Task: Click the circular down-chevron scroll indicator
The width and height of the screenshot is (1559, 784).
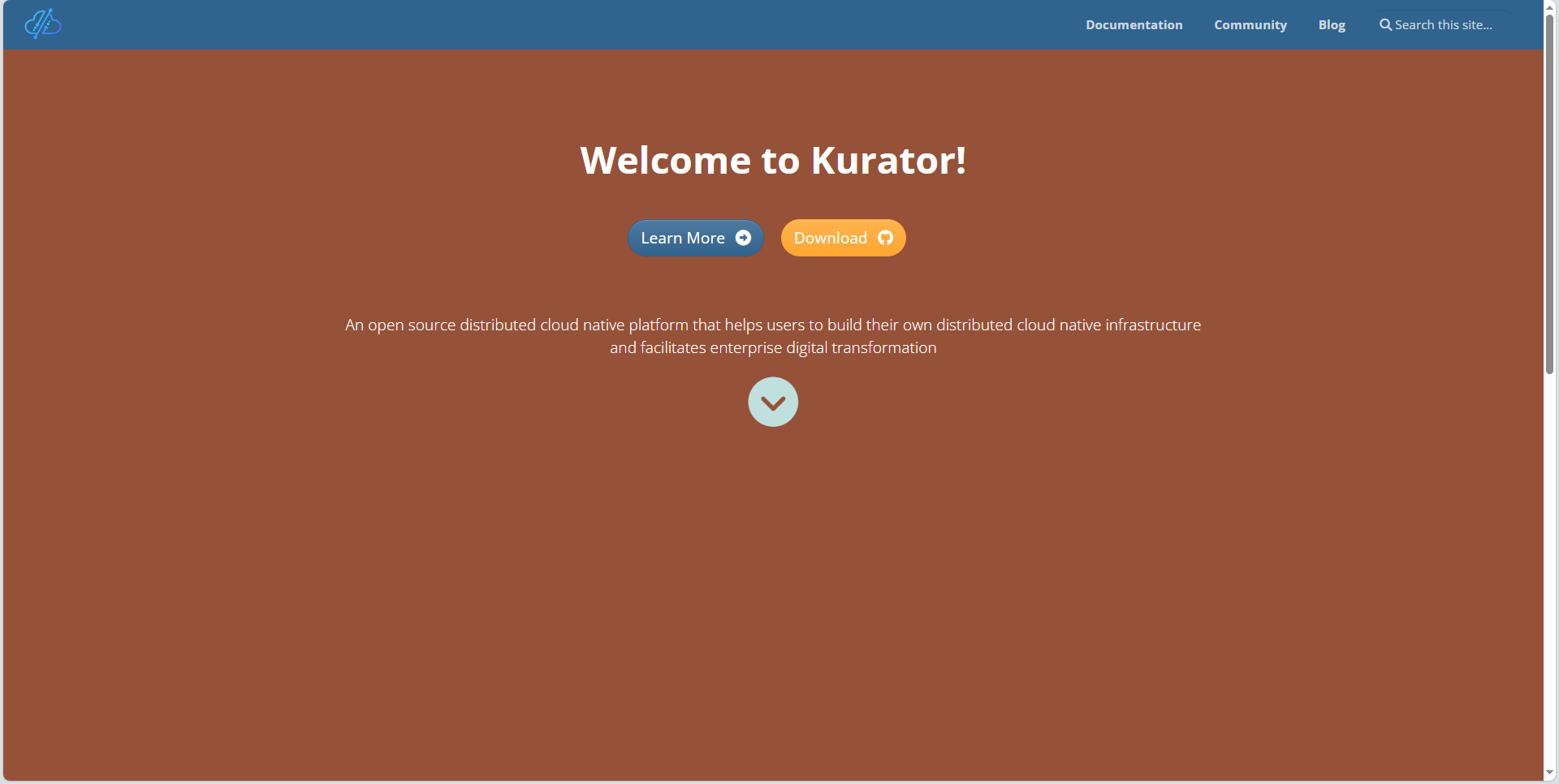Action: tap(772, 401)
